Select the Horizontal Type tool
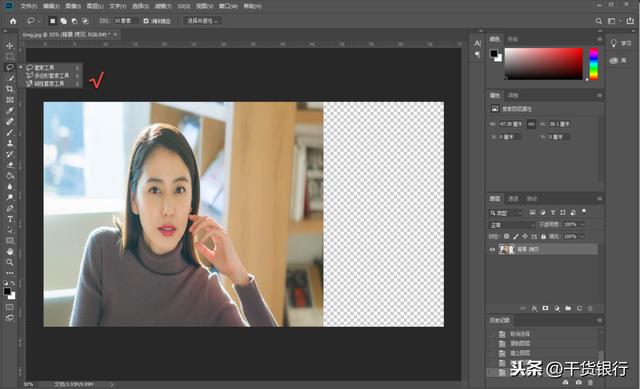The width and height of the screenshot is (640, 389). click(10, 219)
